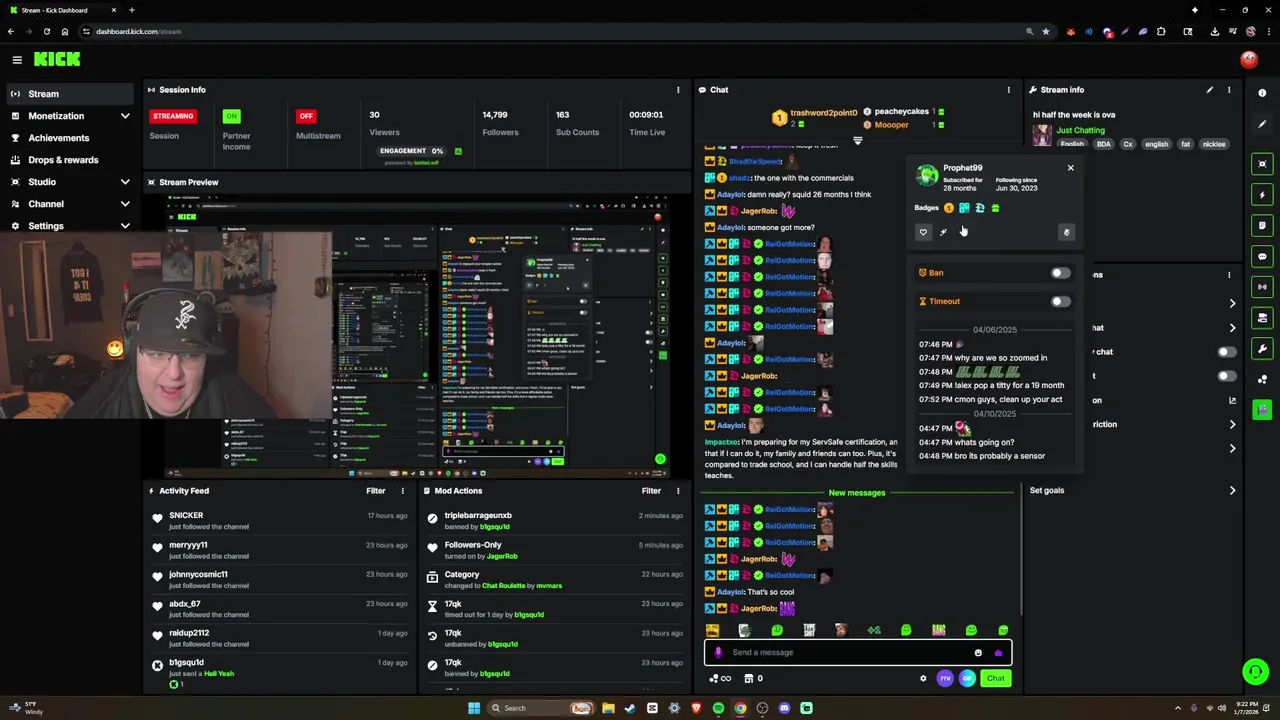Open Achievements in the sidebar

58,138
